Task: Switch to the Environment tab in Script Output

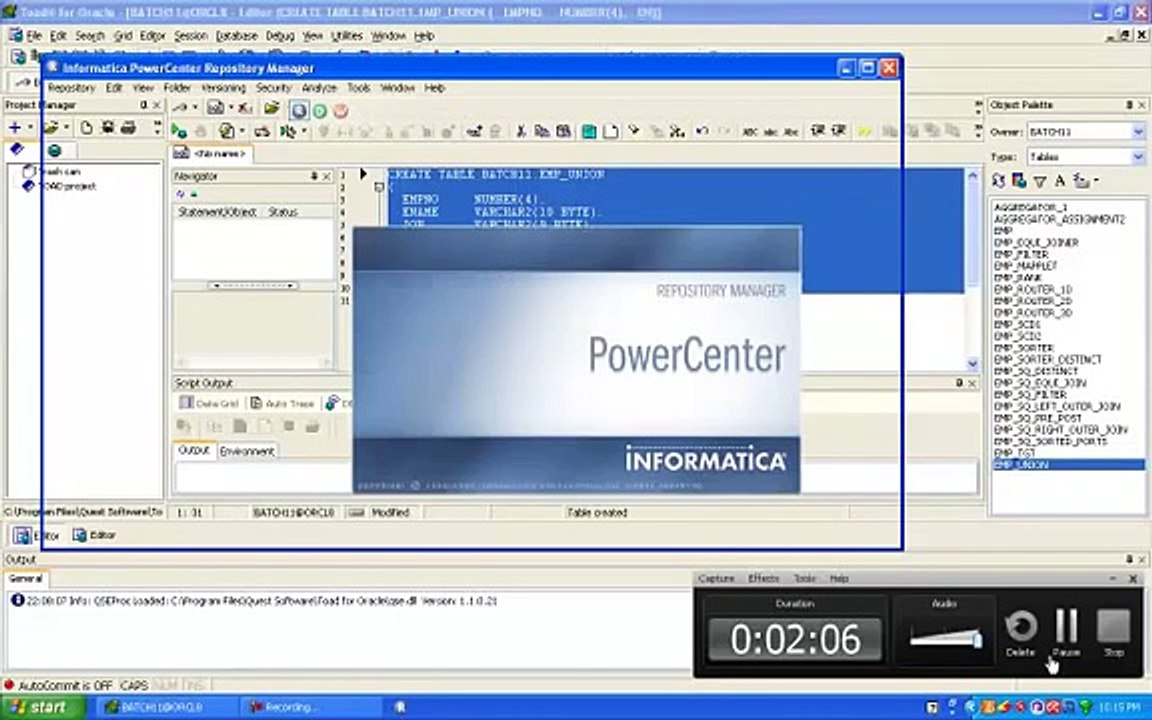Action: 247,451
